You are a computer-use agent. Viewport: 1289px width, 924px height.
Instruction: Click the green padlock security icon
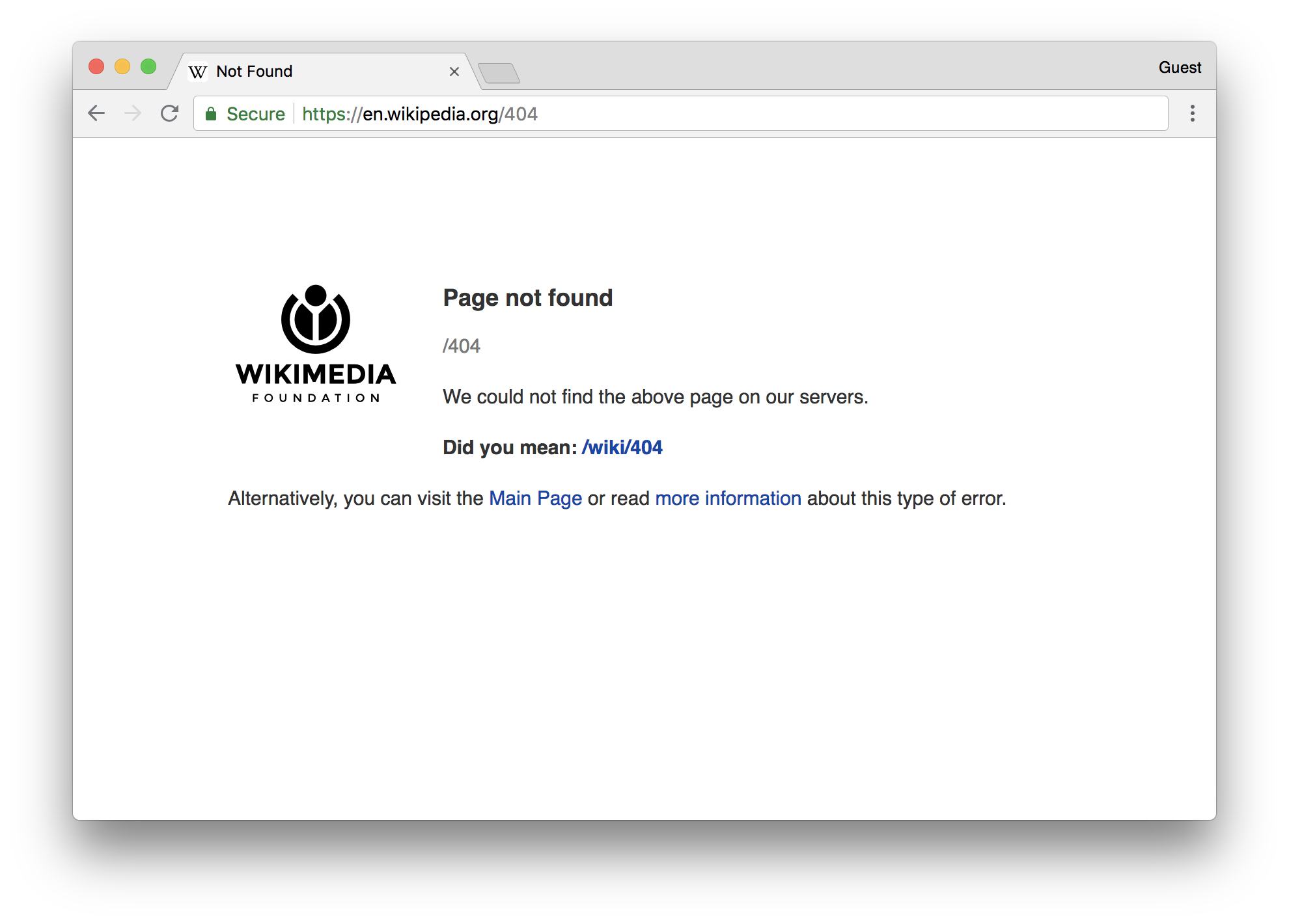(x=211, y=114)
